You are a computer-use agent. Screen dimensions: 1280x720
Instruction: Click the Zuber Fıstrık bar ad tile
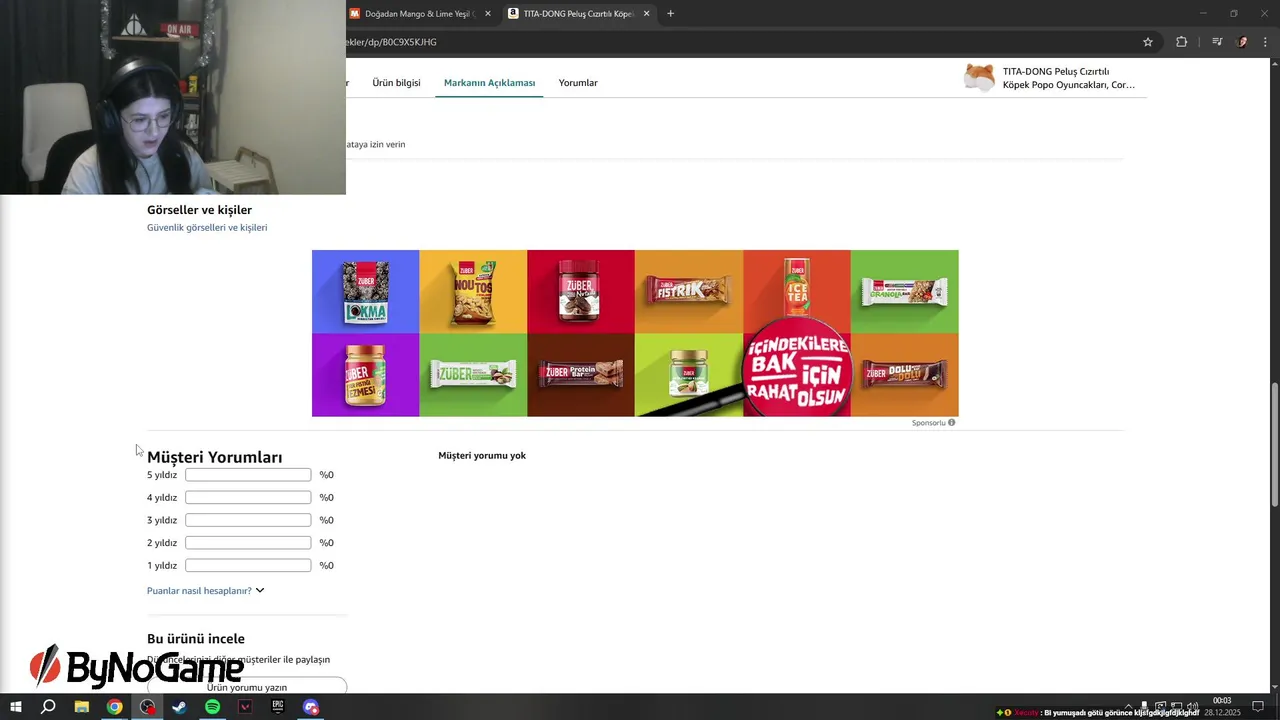pyautogui.click(x=689, y=291)
